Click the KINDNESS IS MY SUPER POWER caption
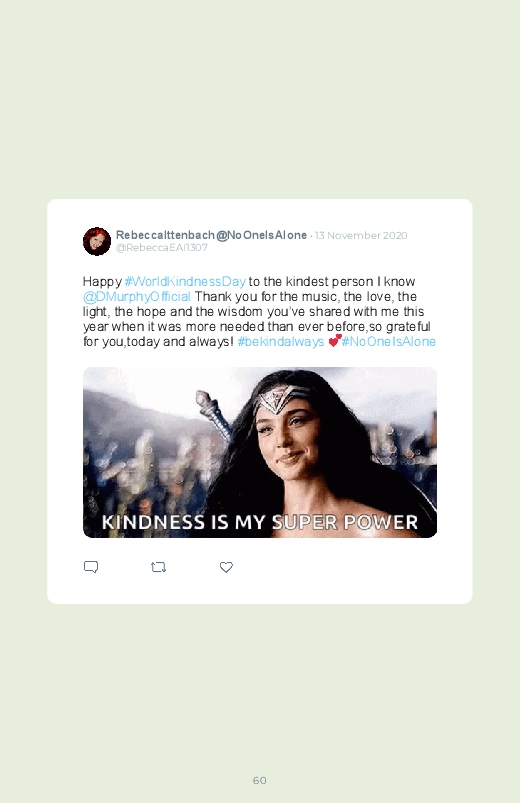 coord(260,522)
